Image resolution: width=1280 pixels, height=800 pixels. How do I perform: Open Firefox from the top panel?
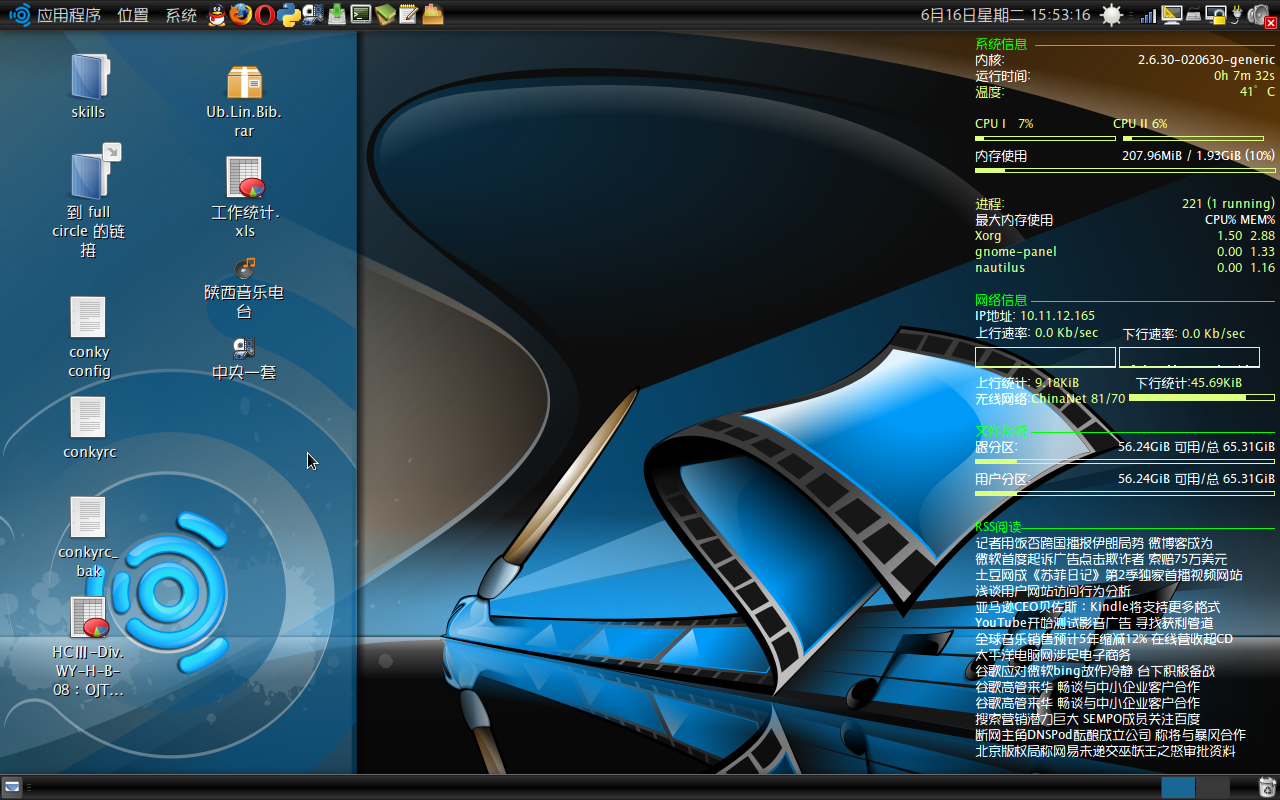(240, 15)
